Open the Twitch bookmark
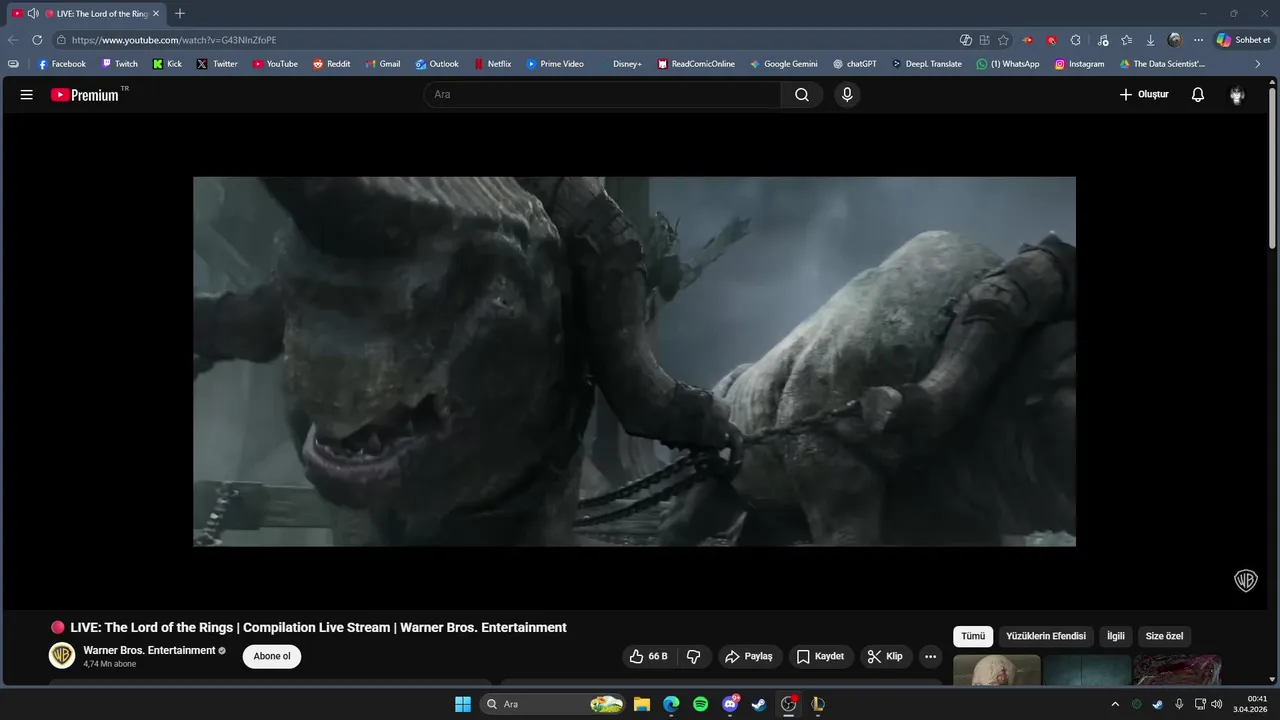The image size is (1280, 720). [120, 64]
